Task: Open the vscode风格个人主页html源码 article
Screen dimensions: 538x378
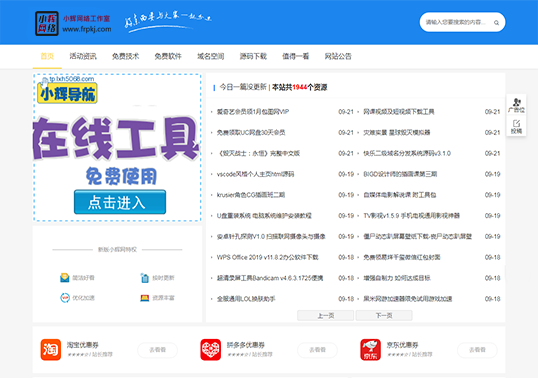Action: (x=255, y=174)
